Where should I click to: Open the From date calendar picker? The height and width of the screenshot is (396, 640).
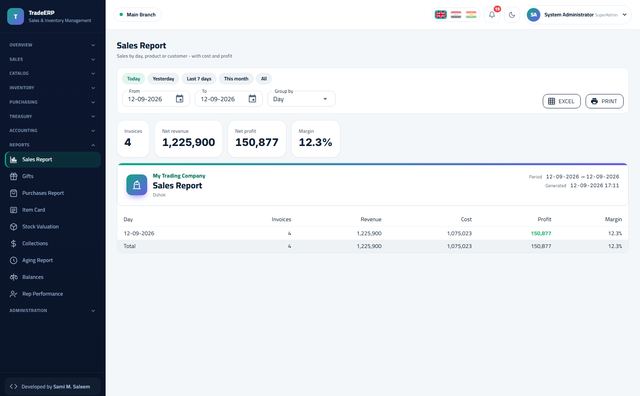pos(180,99)
